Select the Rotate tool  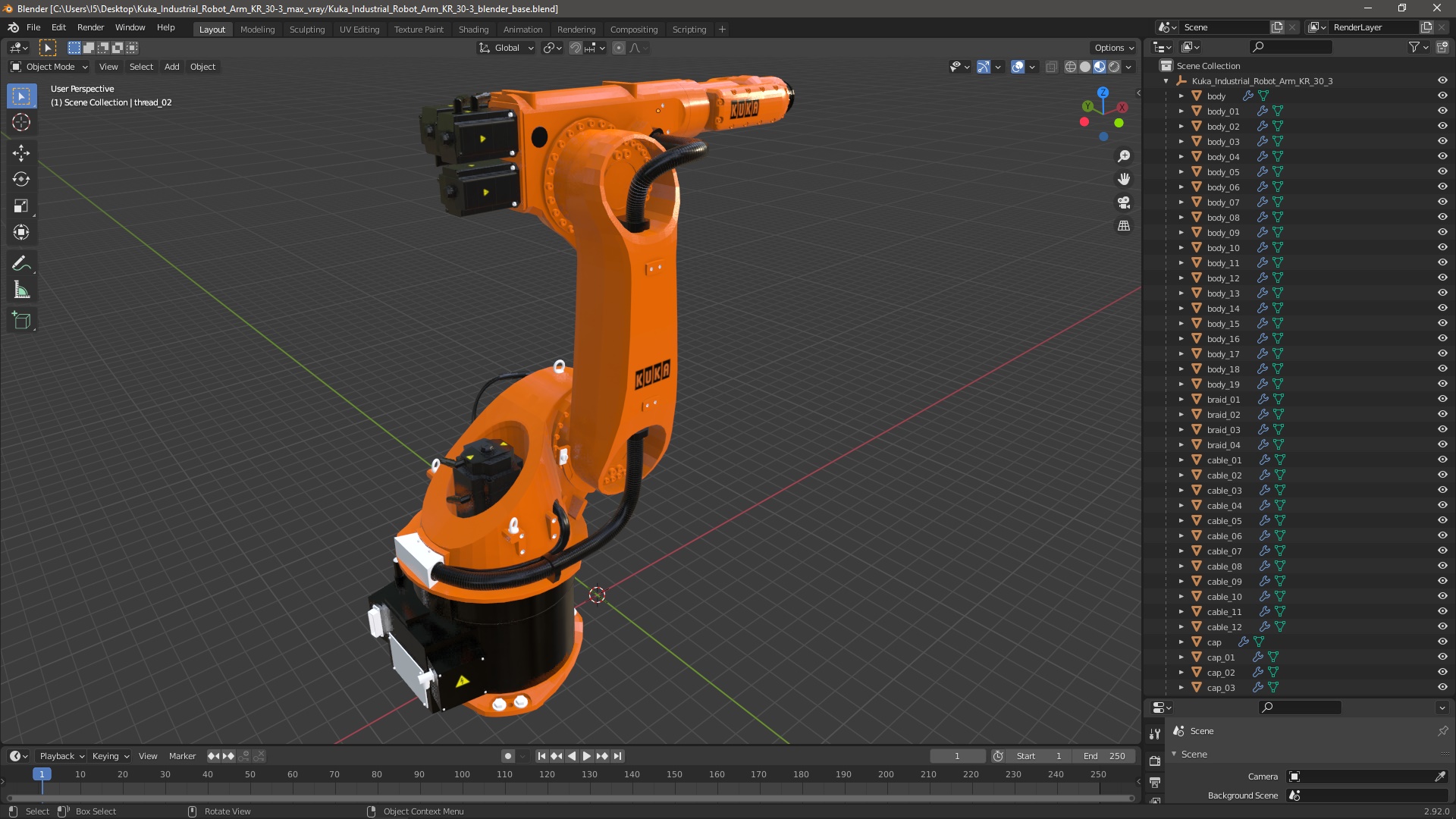coord(21,180)
